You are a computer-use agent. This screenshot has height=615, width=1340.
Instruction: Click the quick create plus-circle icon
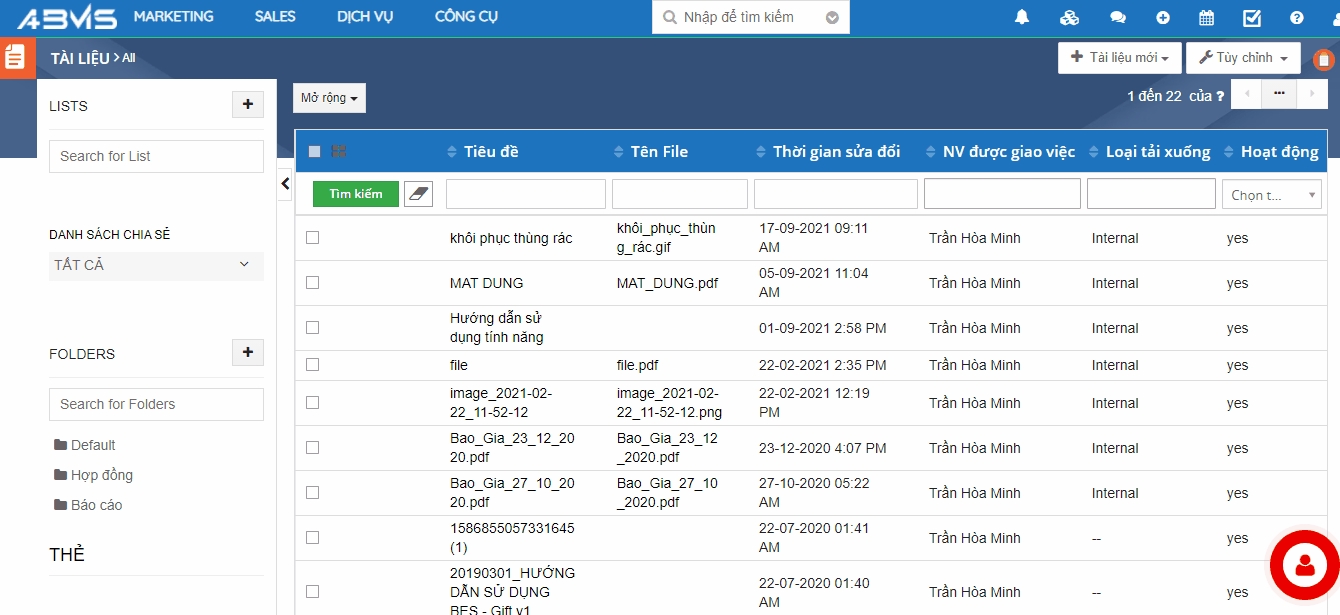click(1163, 17)
